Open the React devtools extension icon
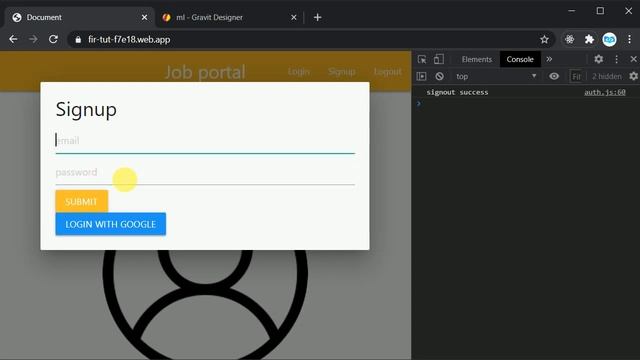Viewport: 640px width, 360px height. pyautogui.click(x=569, y=39)
